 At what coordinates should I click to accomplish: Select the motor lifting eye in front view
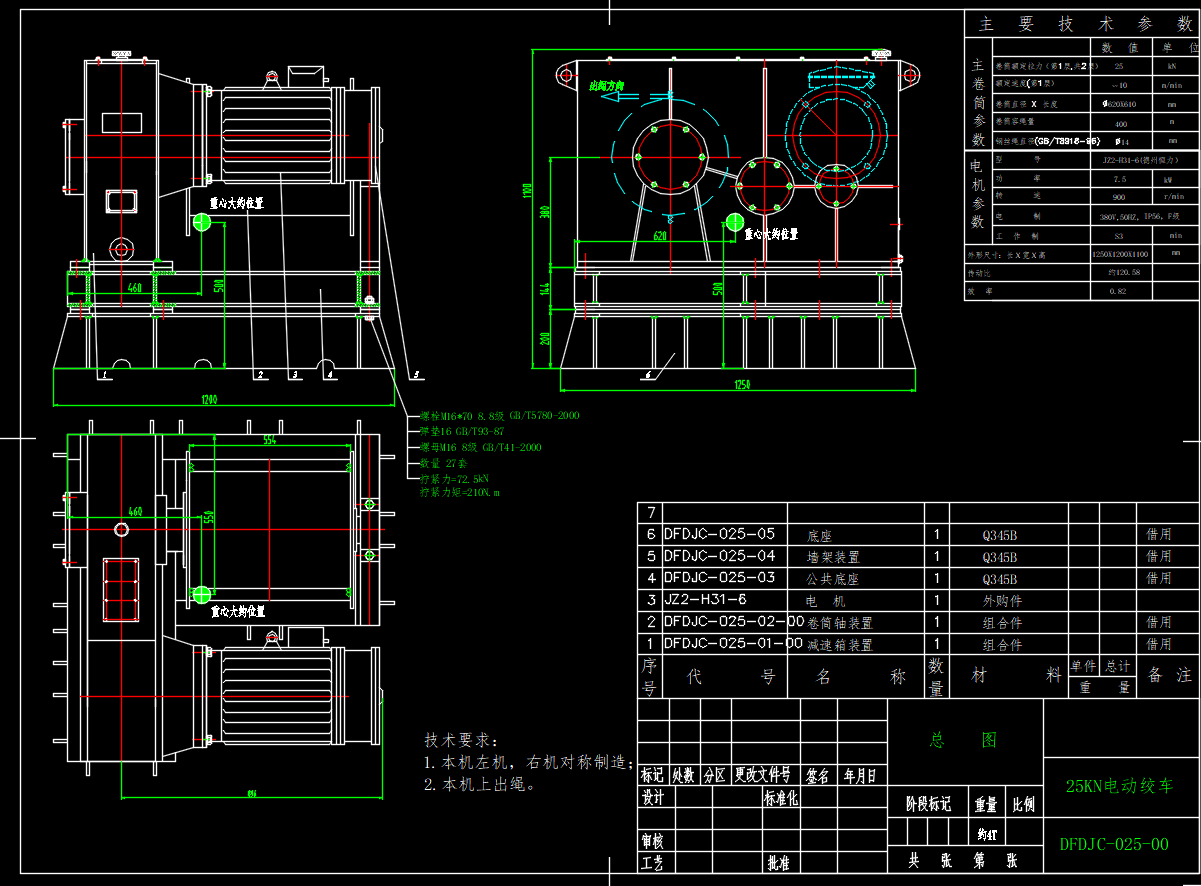[x=270, y=76]
